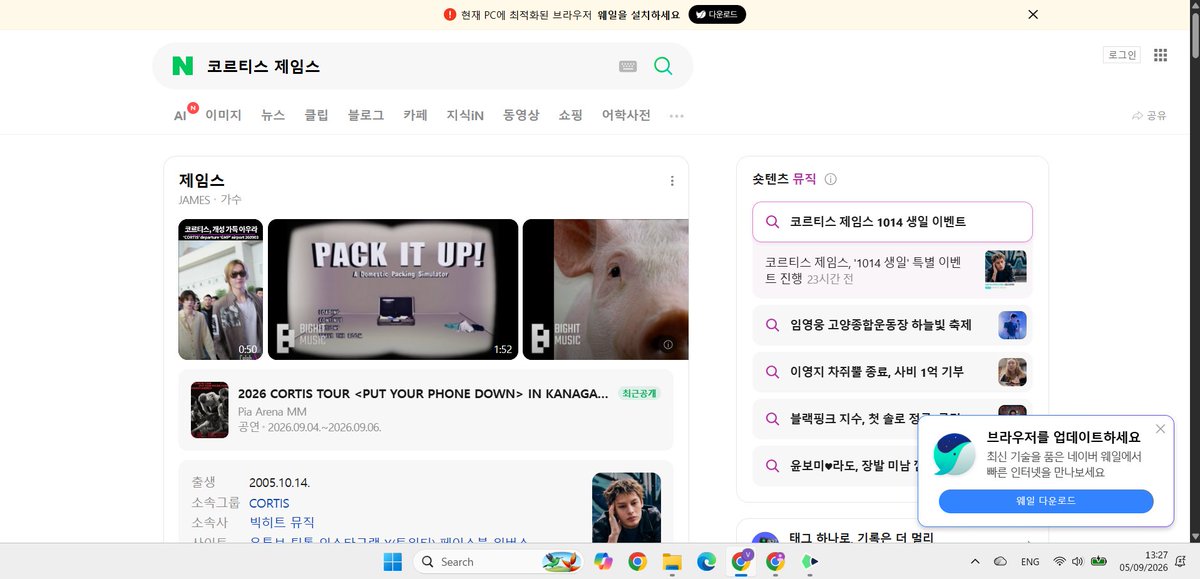Viewport: 1200px width, 579px height.
Task: Switch to the 지식iN tab
Action: pos(465,115)
